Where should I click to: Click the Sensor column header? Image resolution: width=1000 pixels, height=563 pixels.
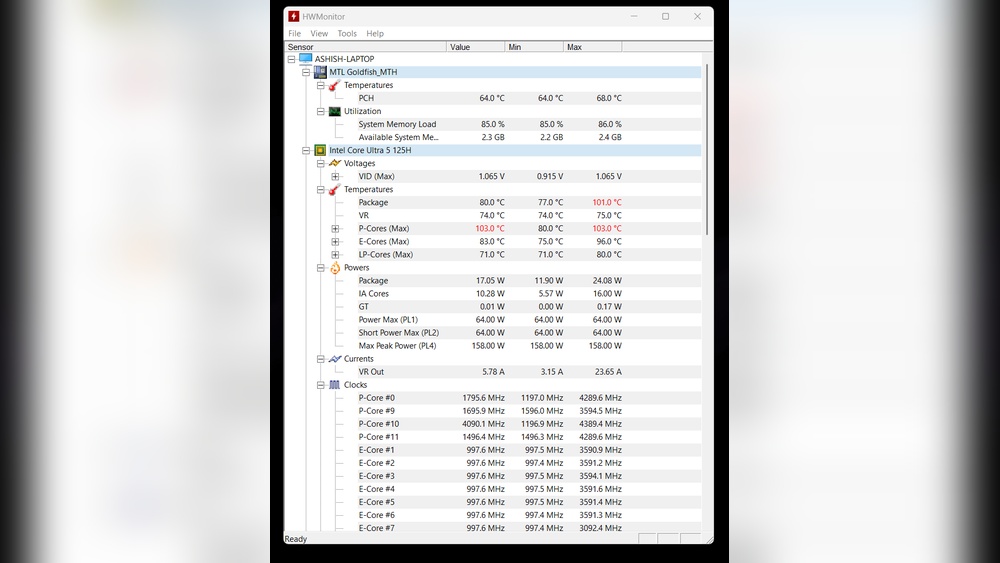point(365,47)
